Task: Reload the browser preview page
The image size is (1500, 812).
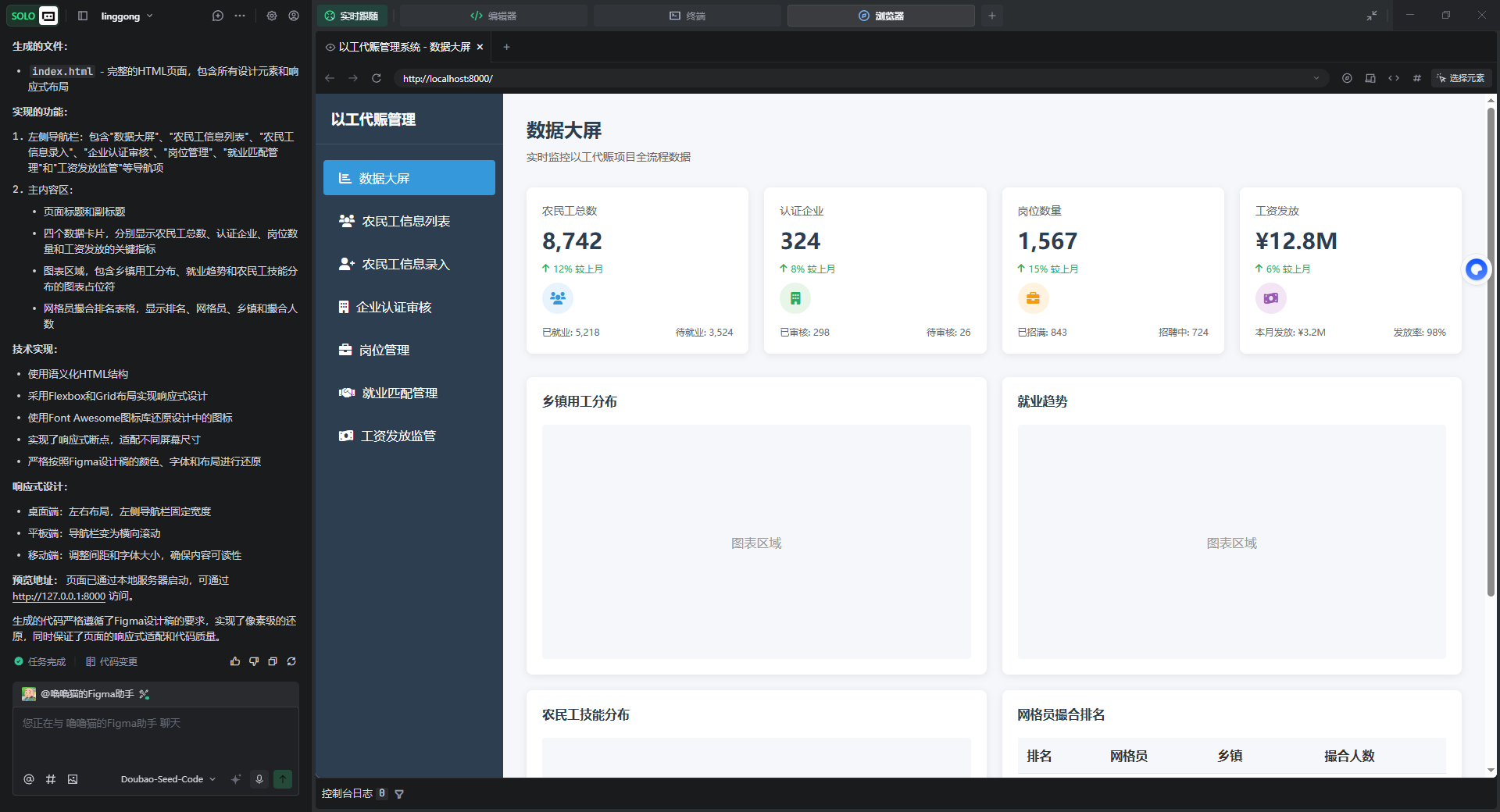Action: coord(377,78)
